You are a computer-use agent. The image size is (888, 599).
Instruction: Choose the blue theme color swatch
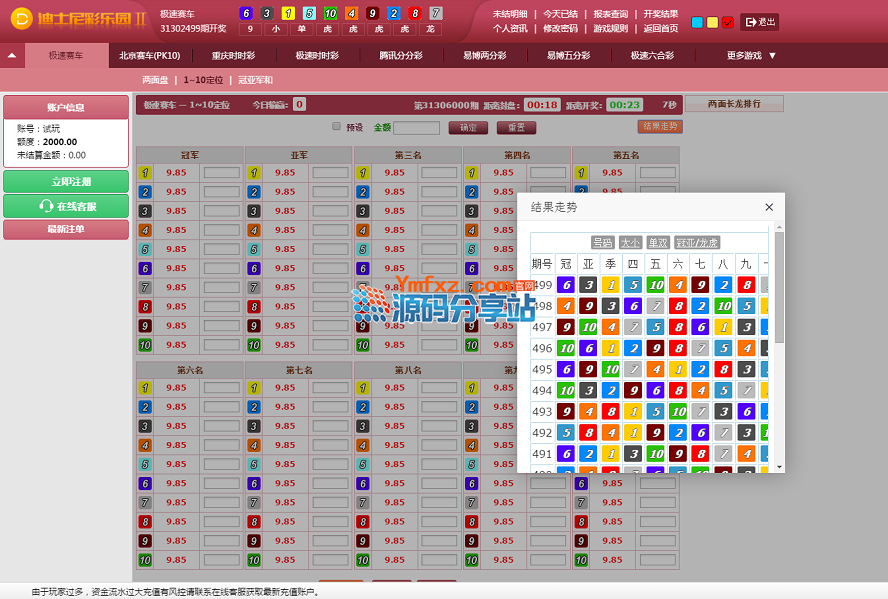pyautogui.click(x=697, y=22)
